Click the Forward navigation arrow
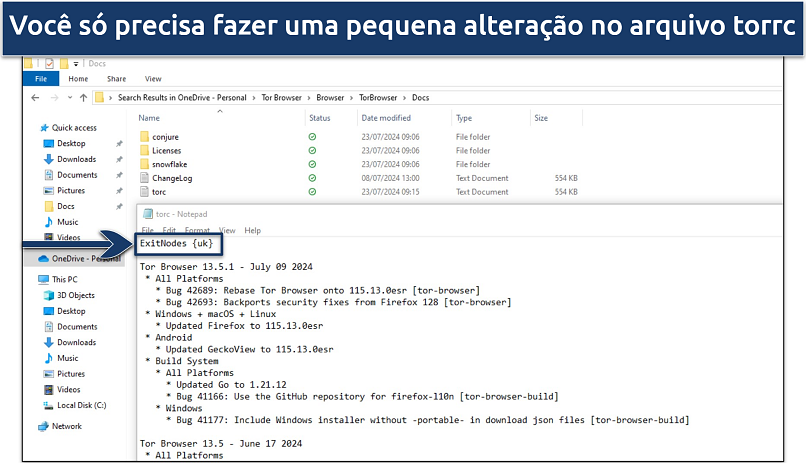806x463 pixels. pyautogui.click(x=54, y=98)
